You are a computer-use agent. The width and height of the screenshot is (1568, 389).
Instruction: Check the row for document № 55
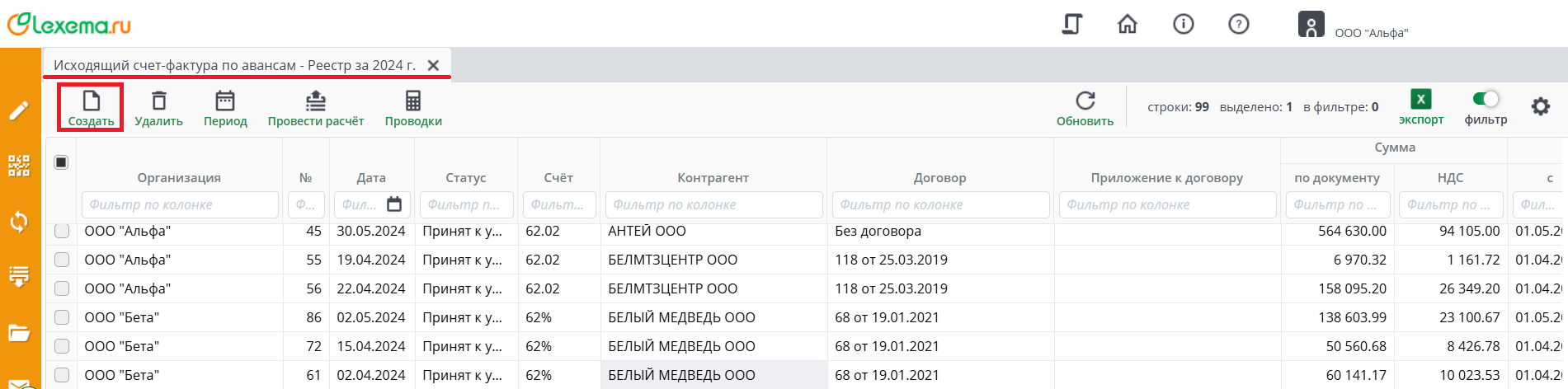(x=62, y=260)
